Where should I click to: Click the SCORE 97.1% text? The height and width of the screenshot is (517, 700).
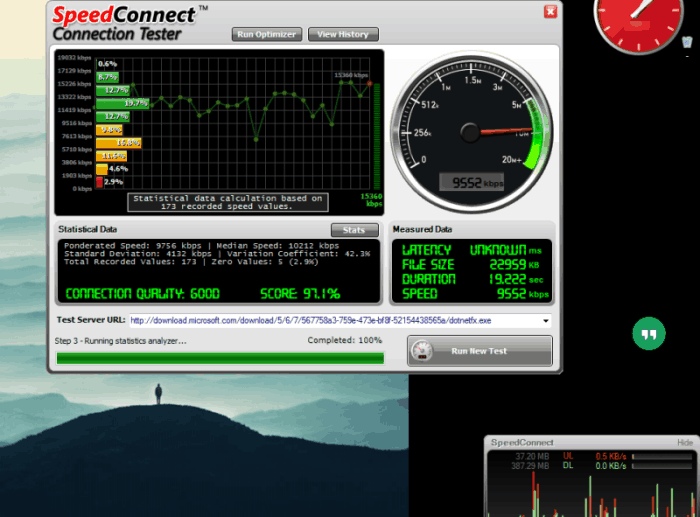(300, 294)
